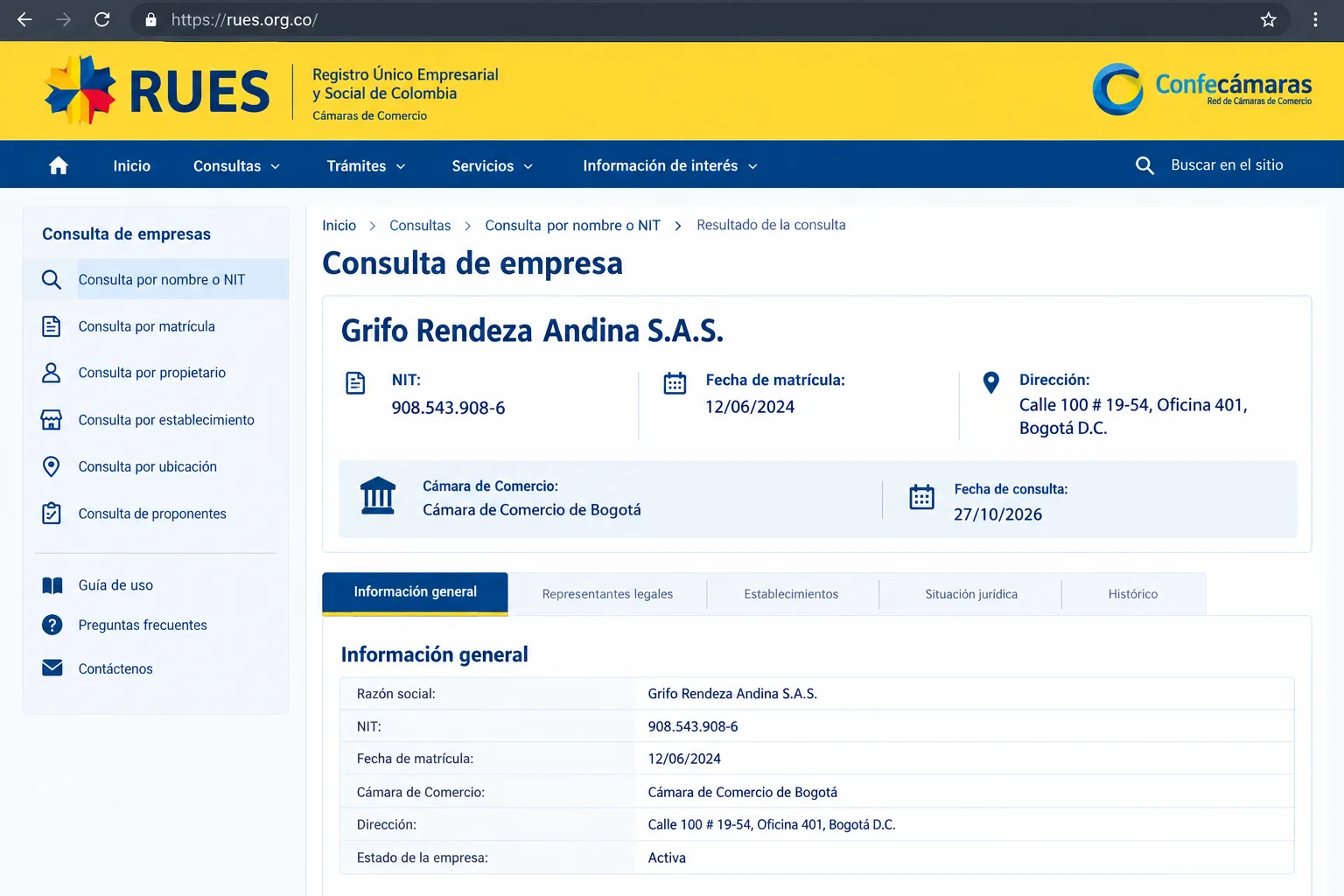
Task: Open the Información de interés dropdown
Action: (x=670, y=165)
